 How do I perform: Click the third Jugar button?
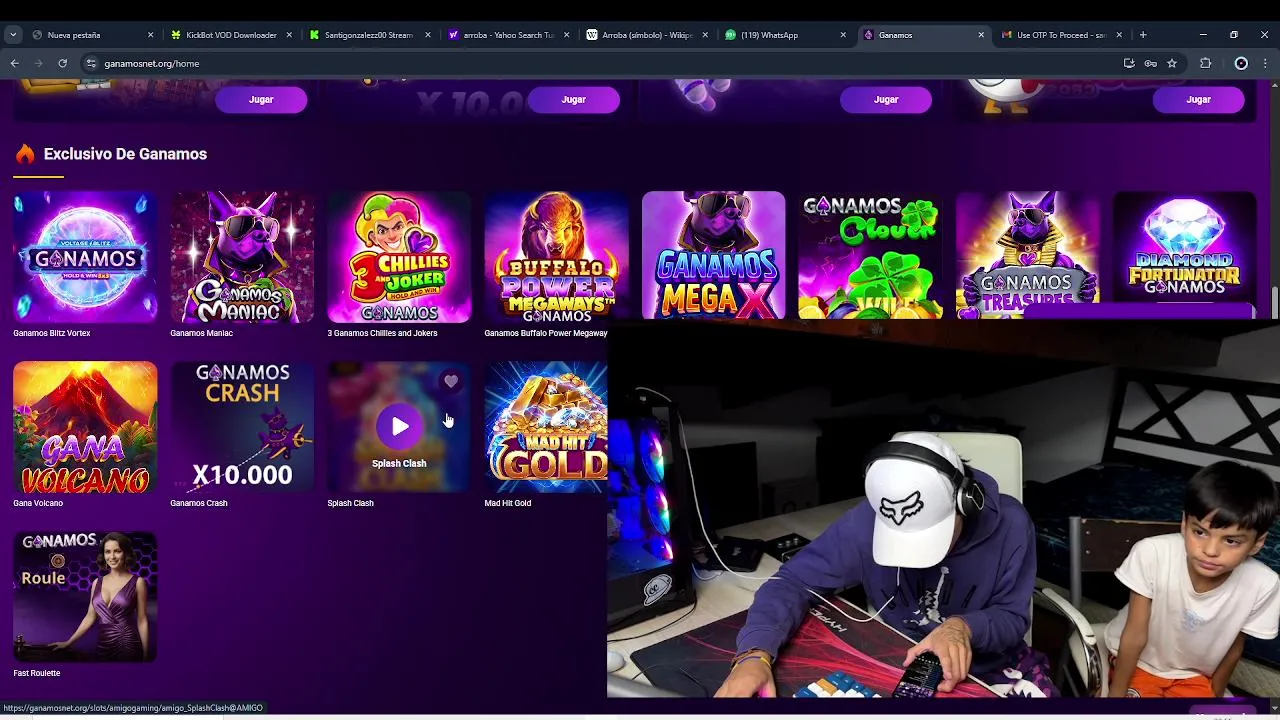coord(886,99)
